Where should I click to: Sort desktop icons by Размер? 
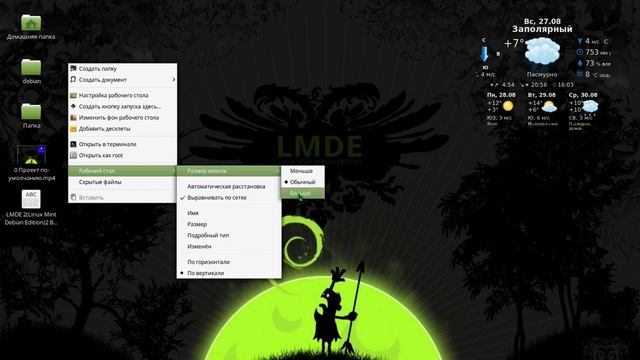pyautogui.click(x=229, y=224)
